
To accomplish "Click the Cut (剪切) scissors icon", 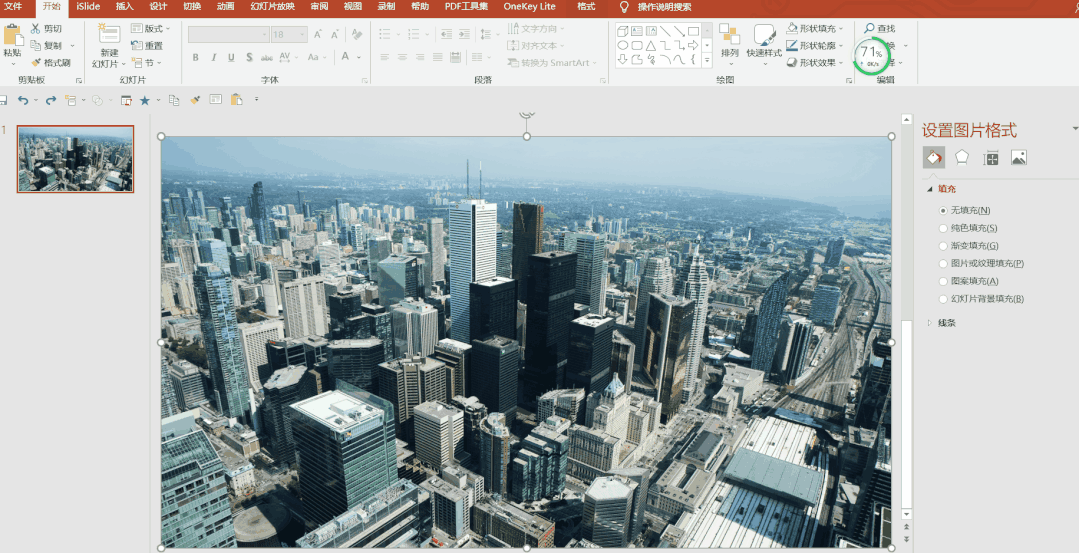I will coord(35,28).
